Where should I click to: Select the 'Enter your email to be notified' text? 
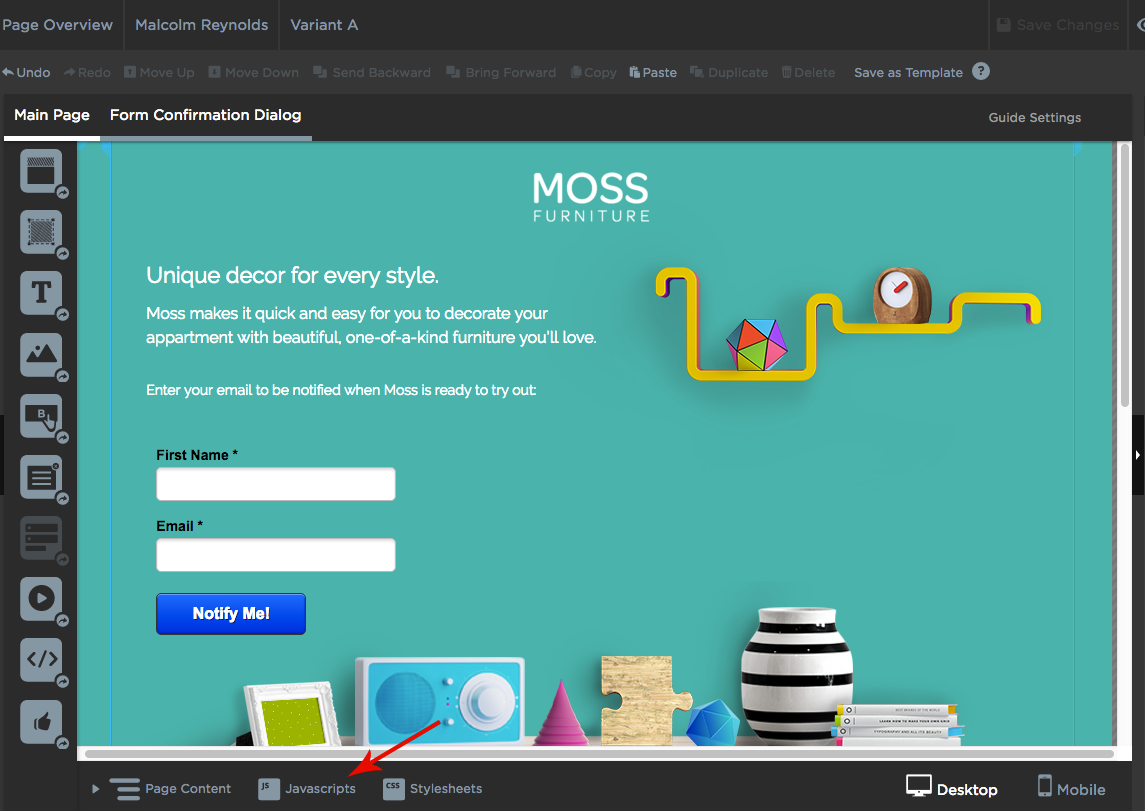click(341, 390)
